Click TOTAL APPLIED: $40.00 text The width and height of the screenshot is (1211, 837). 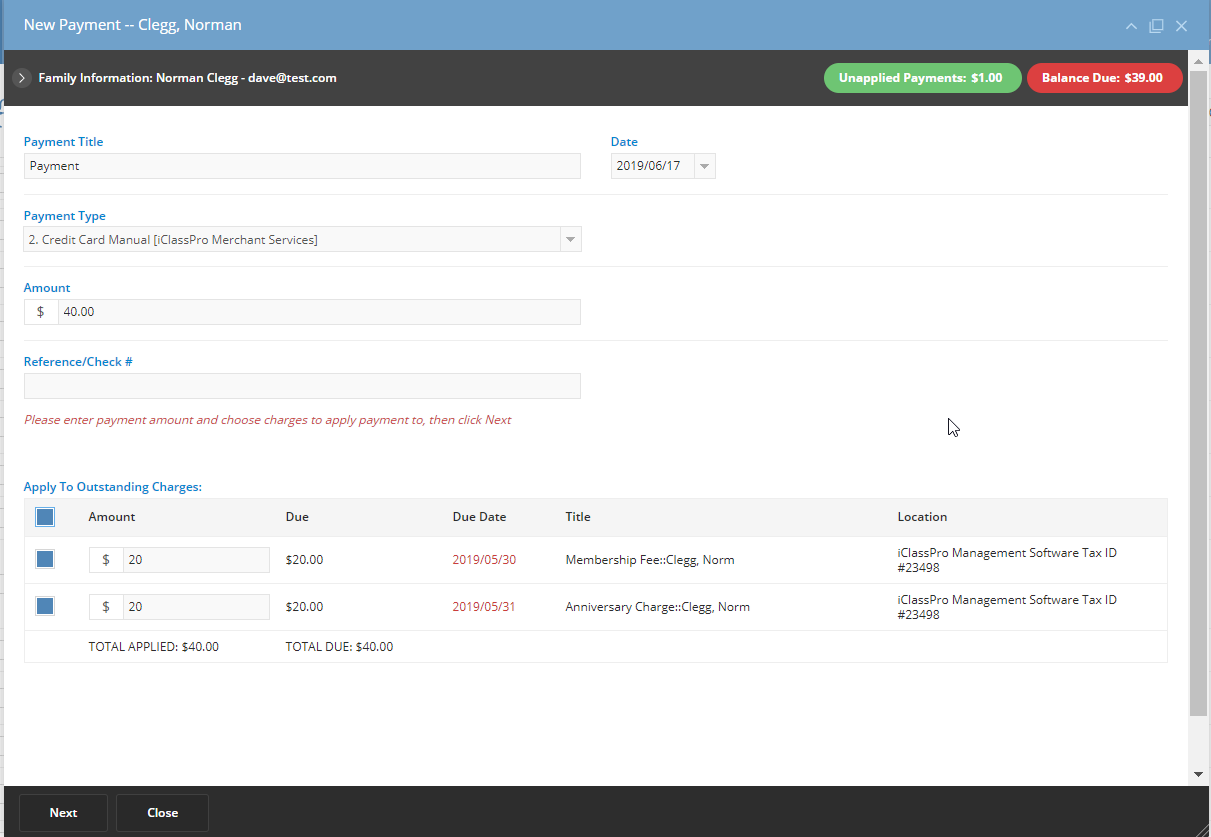[x=153, y=647]
